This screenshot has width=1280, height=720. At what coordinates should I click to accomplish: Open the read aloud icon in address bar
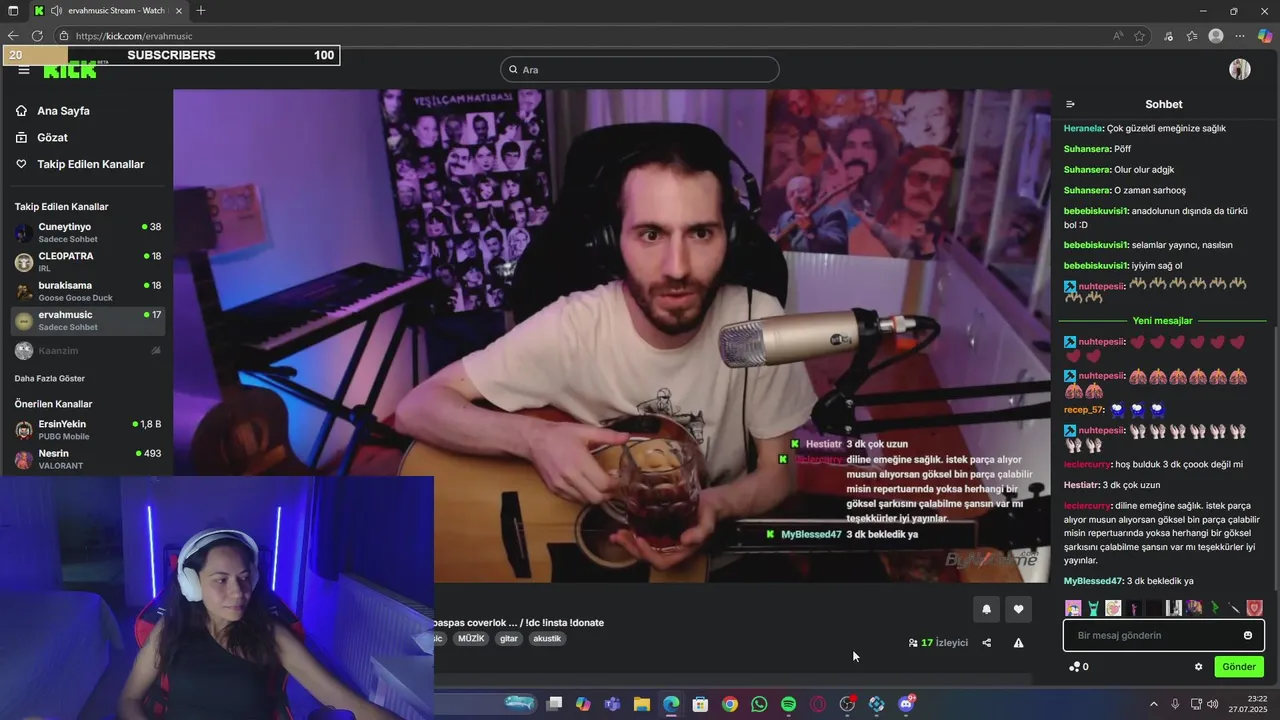point(1117,36)
